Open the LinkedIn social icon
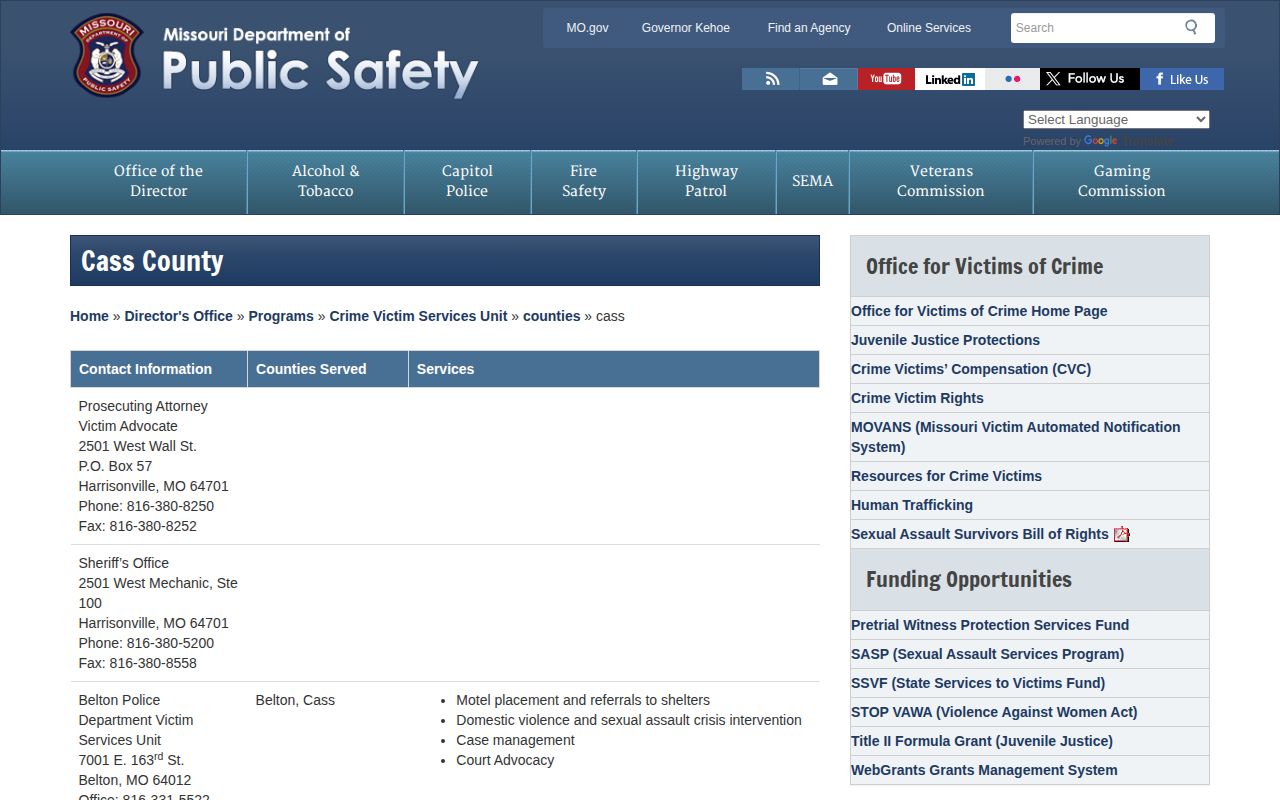Viewport: 1280px width, 800px height. click(950, 79)
